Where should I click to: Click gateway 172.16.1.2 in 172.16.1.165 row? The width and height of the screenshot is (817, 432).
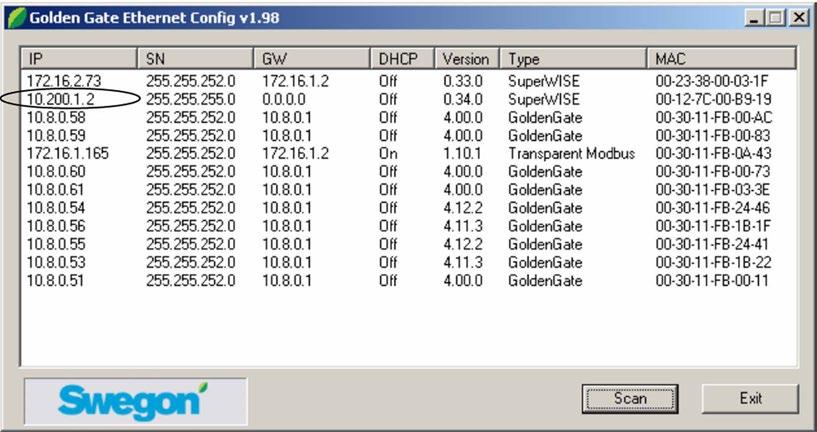[295, 154]
